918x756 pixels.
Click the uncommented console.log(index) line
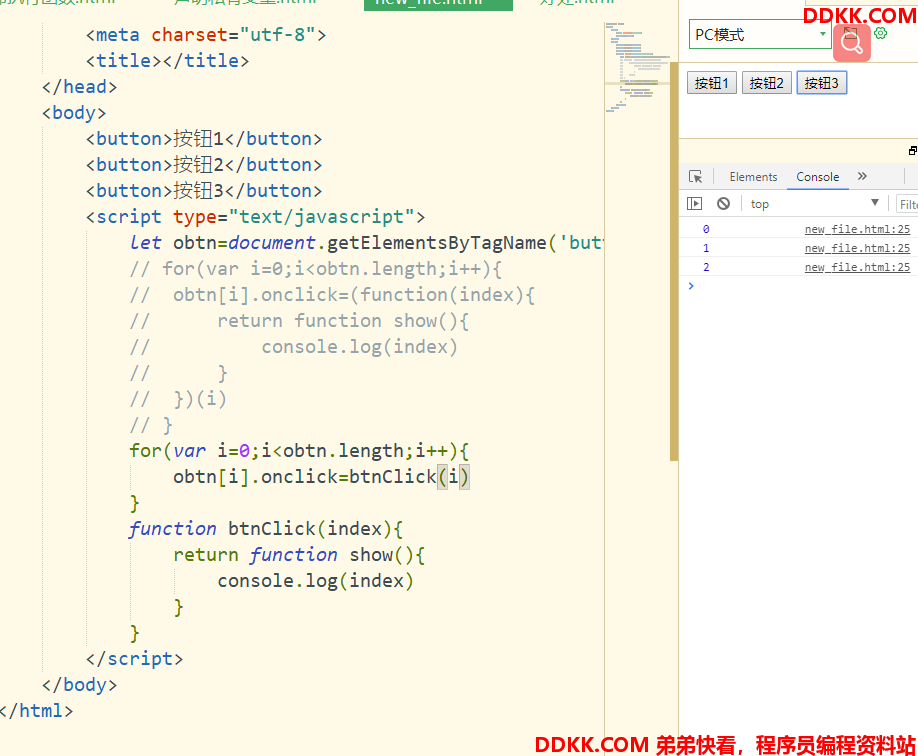(x=316, y=581)
